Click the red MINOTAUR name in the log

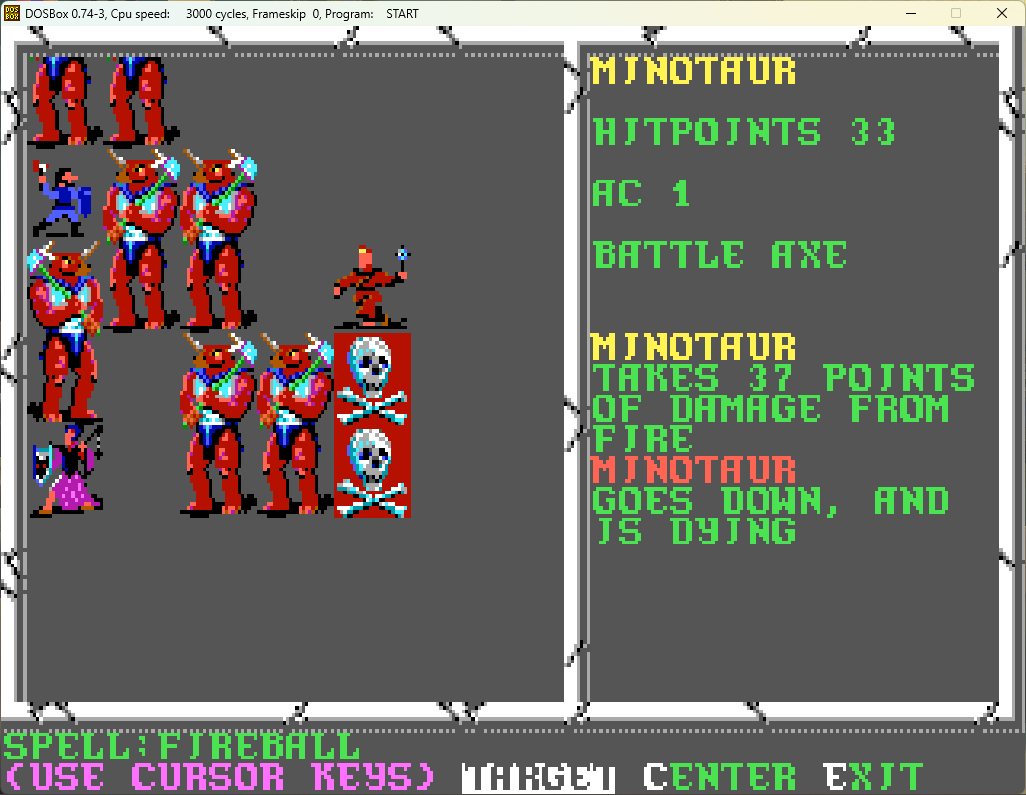(694, 470)
